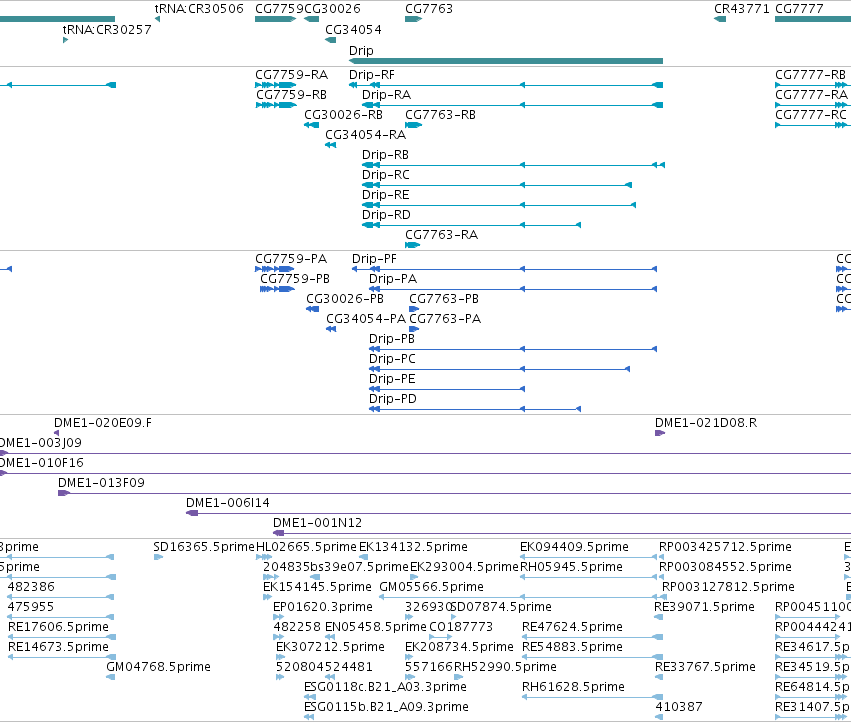Click the CG34054-PA protein label
The image size is (851, 722).
[366, 319]
